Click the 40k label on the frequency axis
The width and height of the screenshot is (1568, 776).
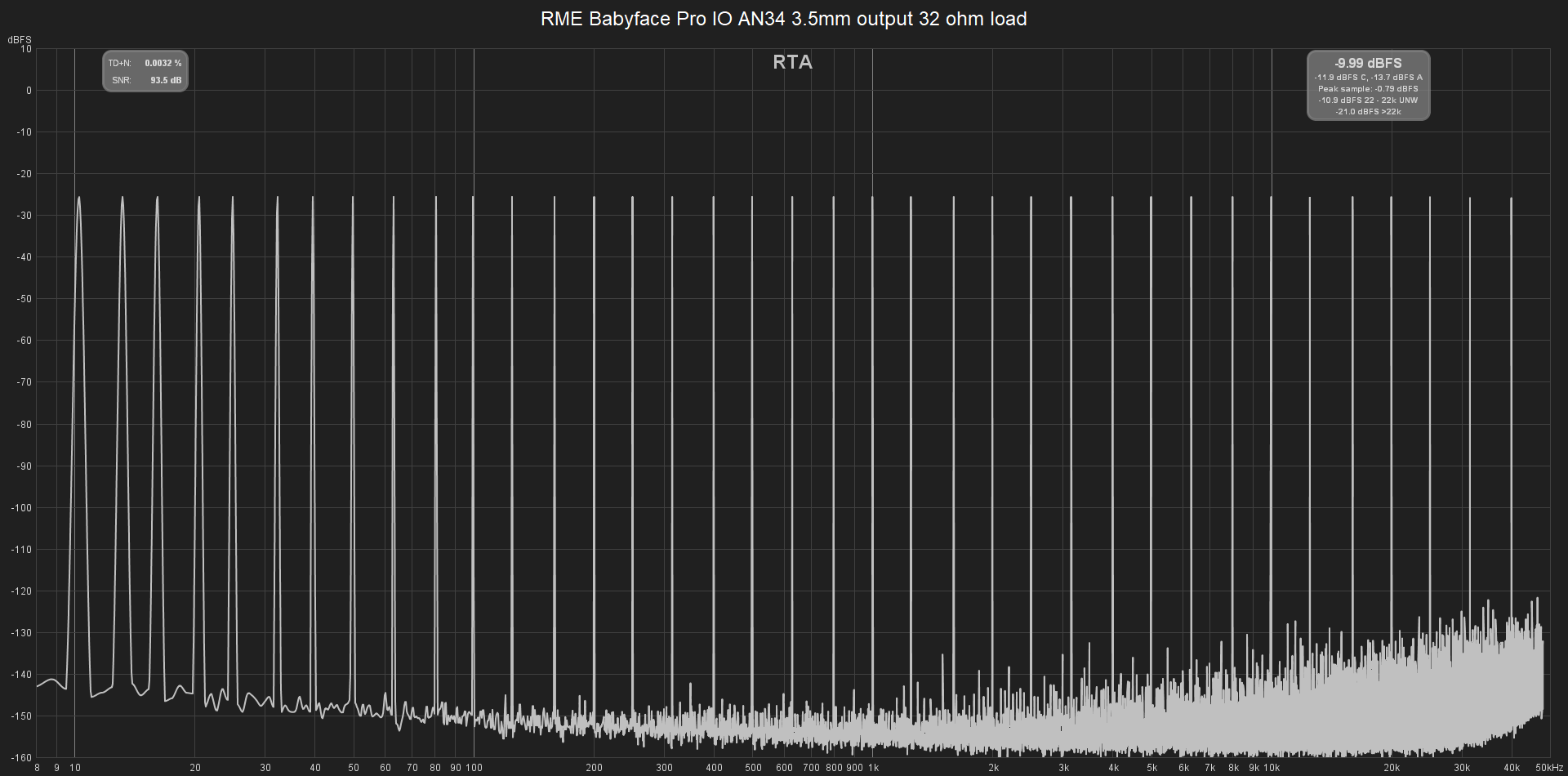pyautogui.click(x=1512, y=768)
